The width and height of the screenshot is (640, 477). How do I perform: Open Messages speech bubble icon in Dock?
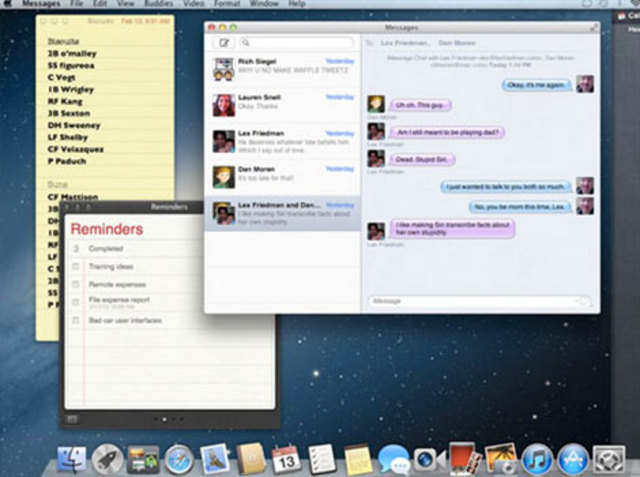[393, 460]
